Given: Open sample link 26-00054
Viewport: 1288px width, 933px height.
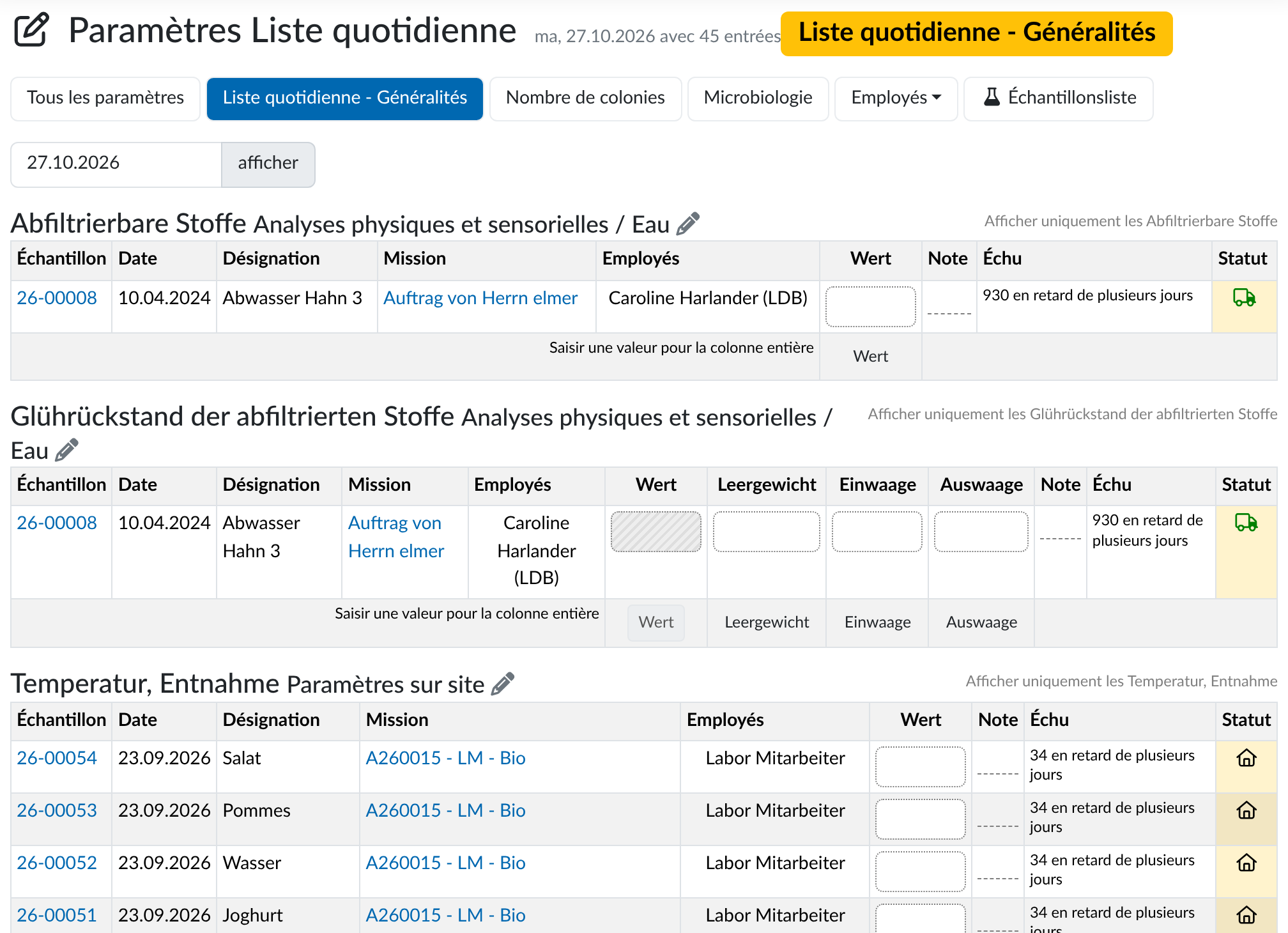Looking at the screenshot, I should coord(57,758).
